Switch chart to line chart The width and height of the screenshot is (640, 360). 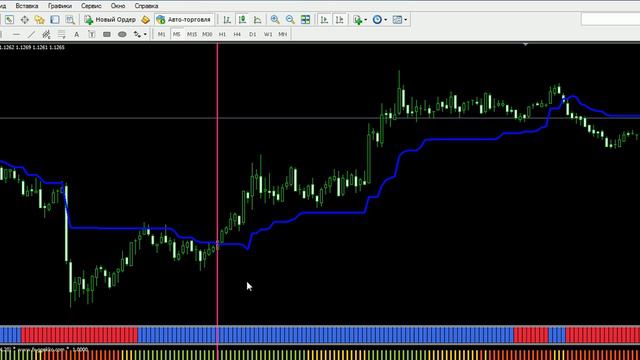258,20
